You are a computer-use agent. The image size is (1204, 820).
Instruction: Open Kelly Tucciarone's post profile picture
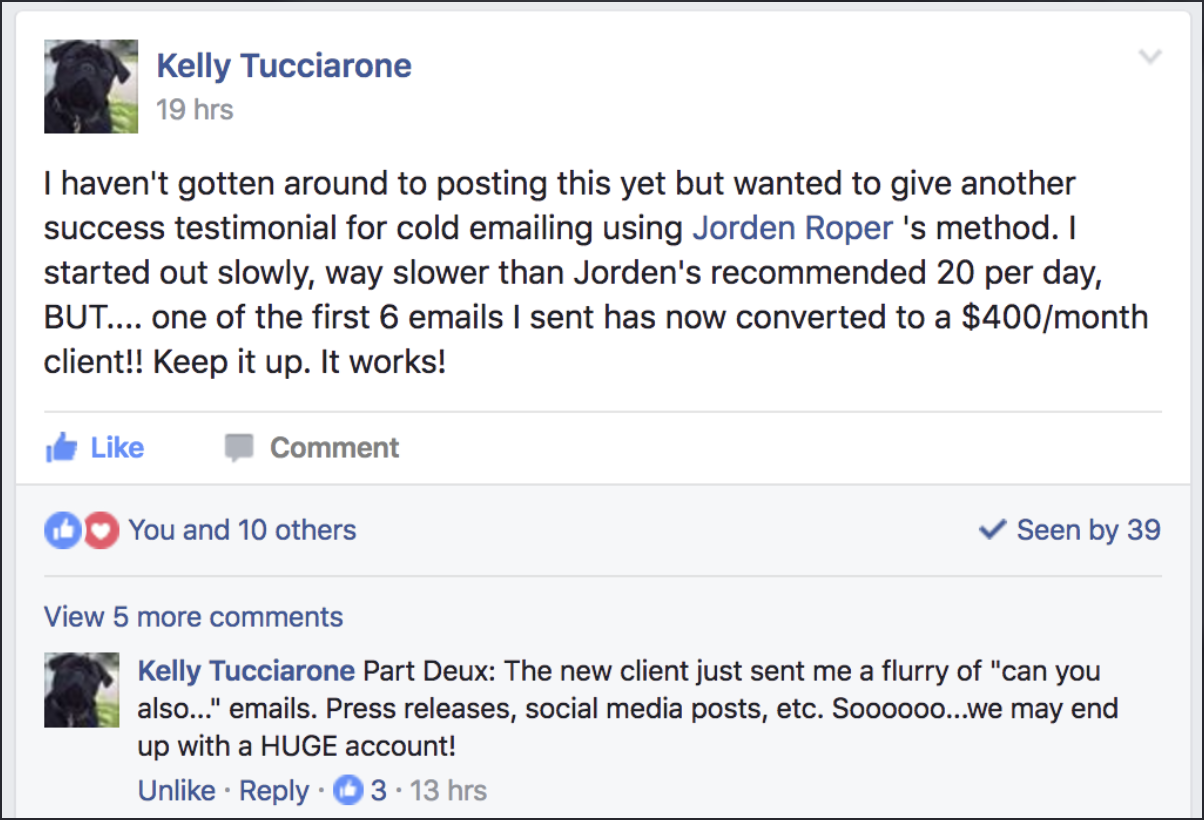(x=91, y=86)
